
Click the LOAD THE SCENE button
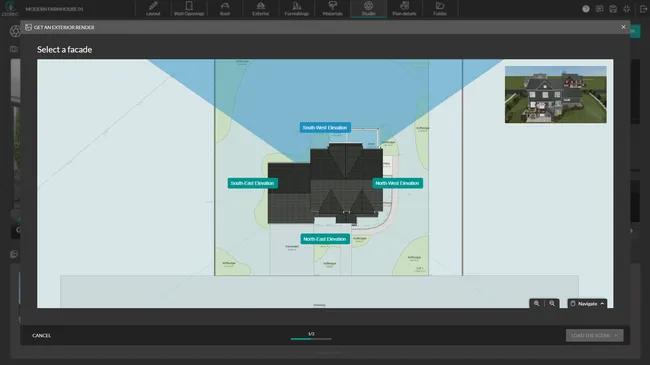[594, 336]
